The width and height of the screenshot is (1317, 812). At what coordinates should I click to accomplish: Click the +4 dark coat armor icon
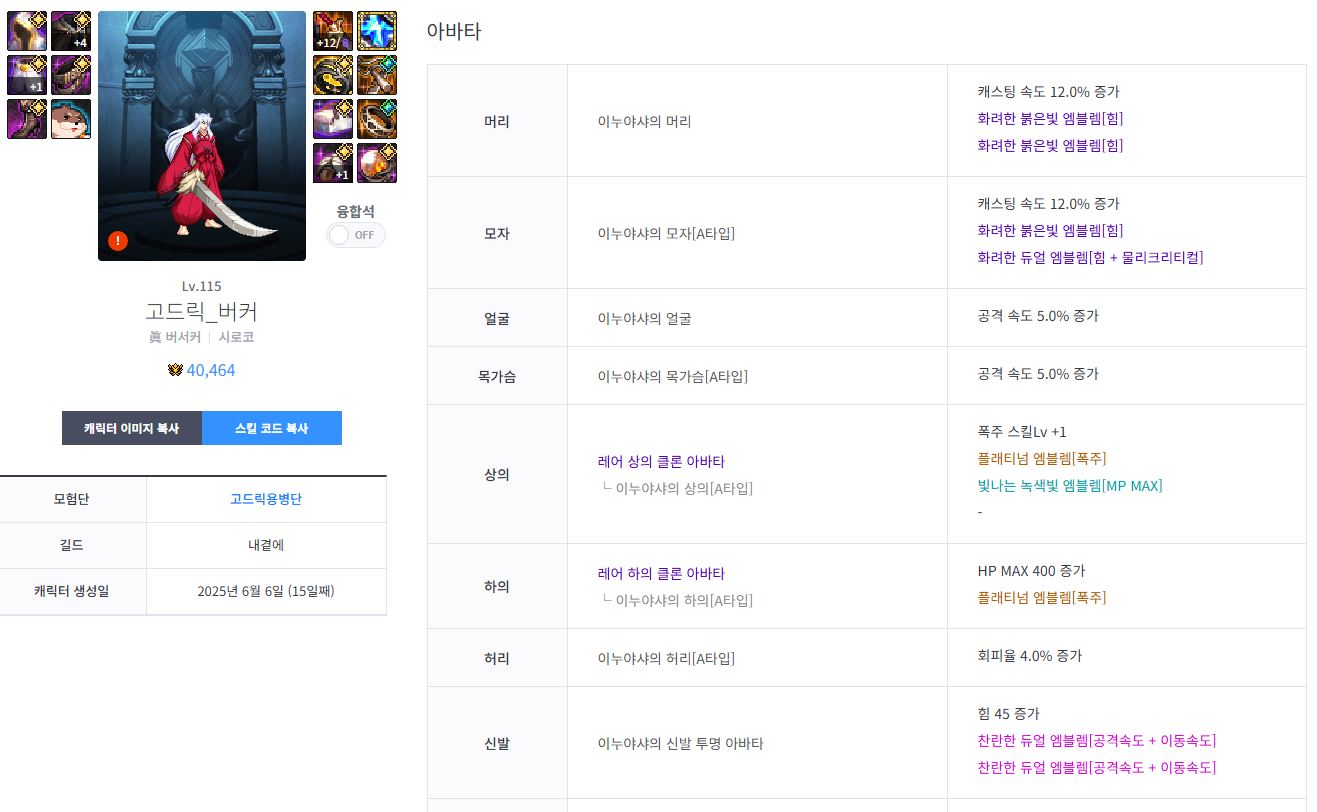coord(71,31)
